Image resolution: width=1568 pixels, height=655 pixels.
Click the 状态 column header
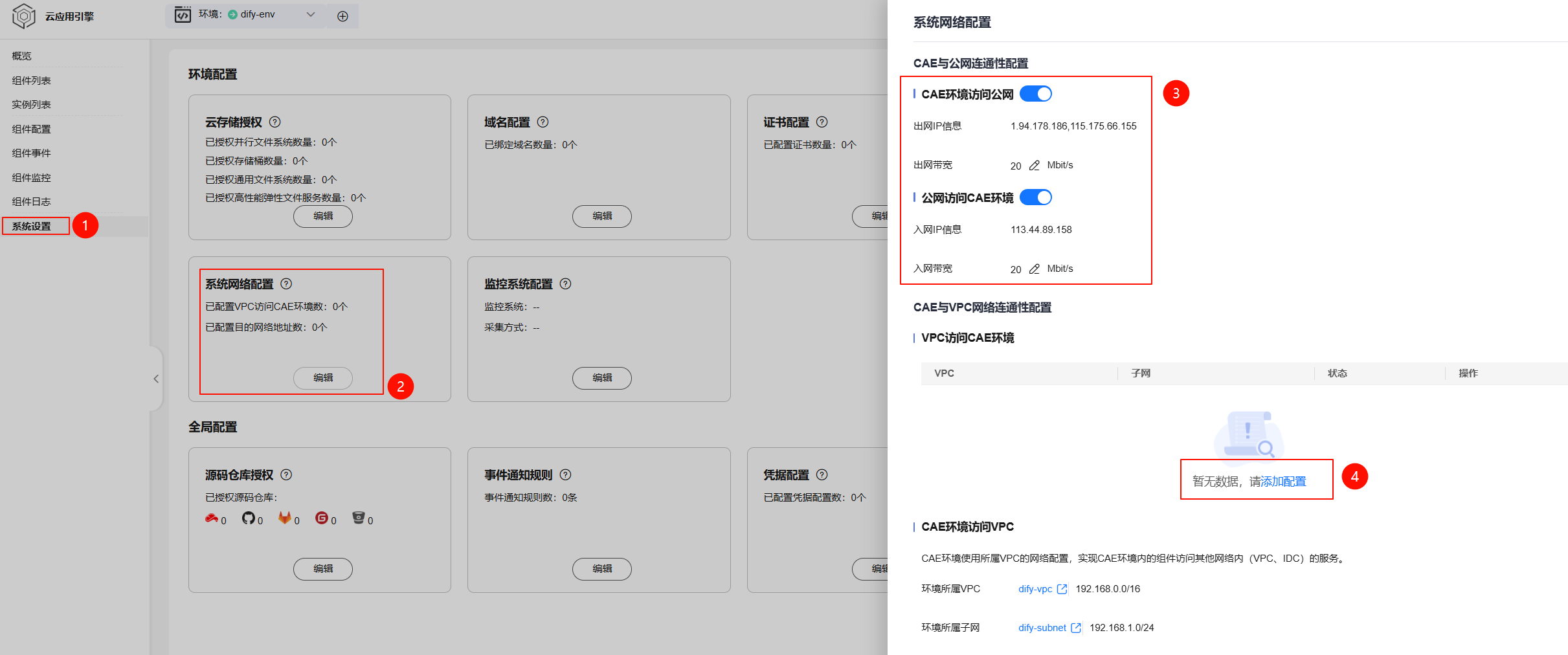pos(1338,373)
